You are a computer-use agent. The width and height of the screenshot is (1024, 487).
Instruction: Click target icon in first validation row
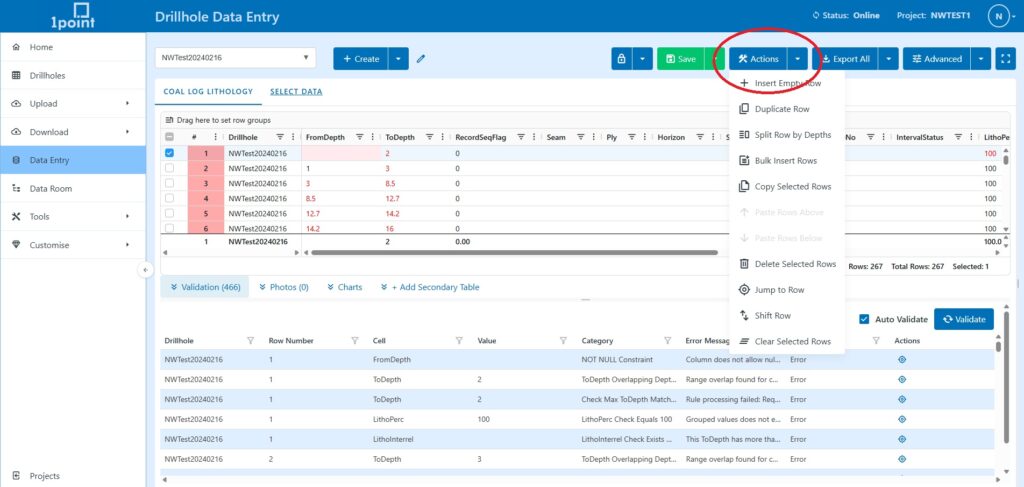pos(901,359)
